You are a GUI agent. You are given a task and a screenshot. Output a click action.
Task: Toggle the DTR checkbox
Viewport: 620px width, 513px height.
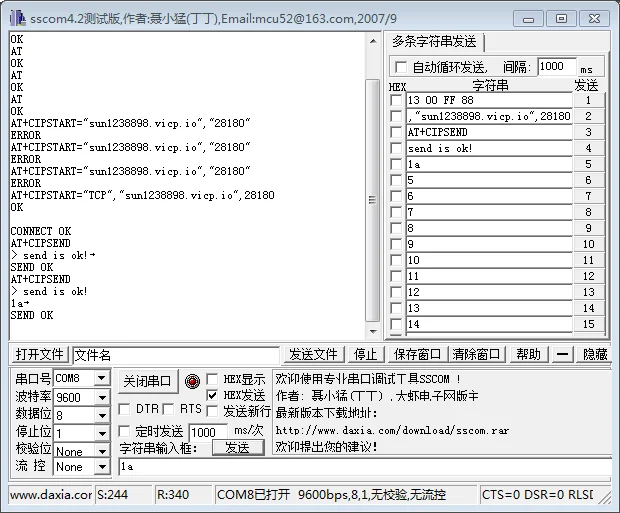pyautogui.click(x=124, y=409)
